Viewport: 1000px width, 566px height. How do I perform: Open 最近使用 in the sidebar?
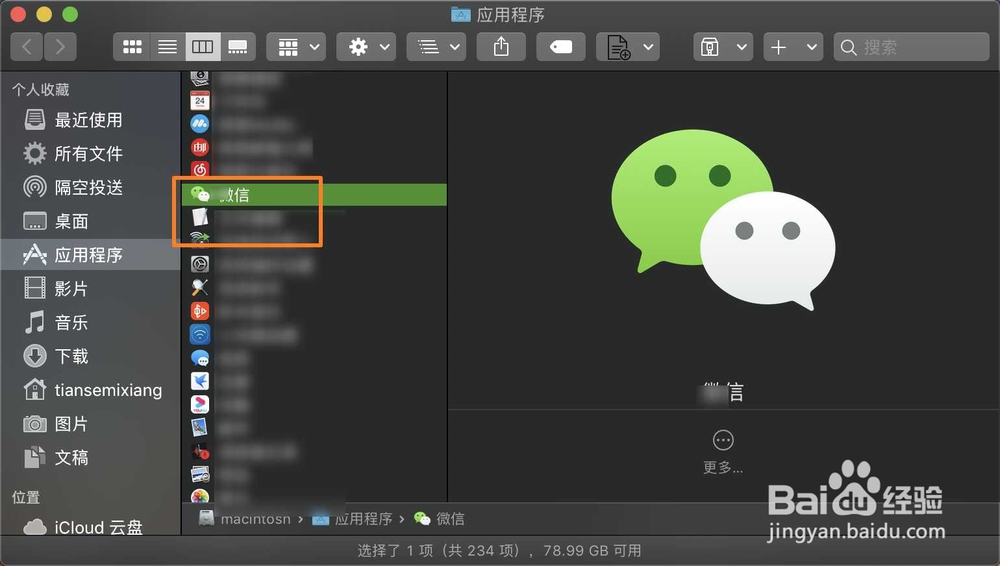click(89, 120)
